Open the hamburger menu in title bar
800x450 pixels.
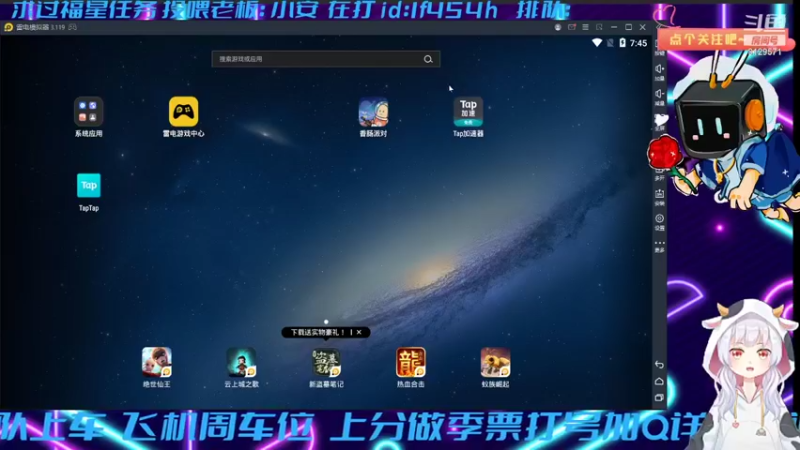coord(585,27)
